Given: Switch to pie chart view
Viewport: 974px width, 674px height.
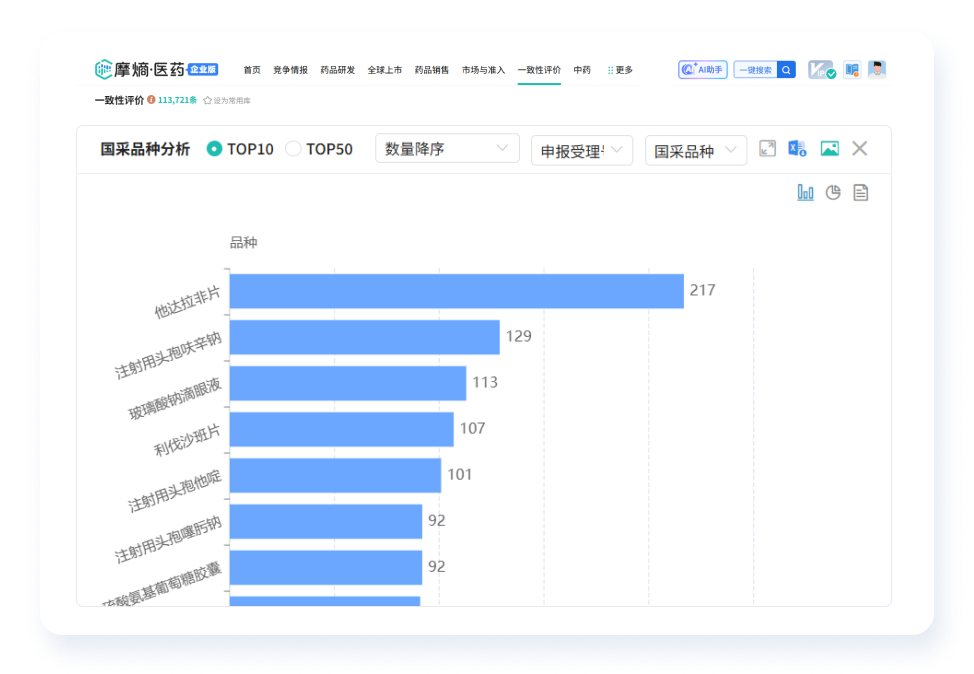Looking at the screenshot, I should (x=833, y=193).
